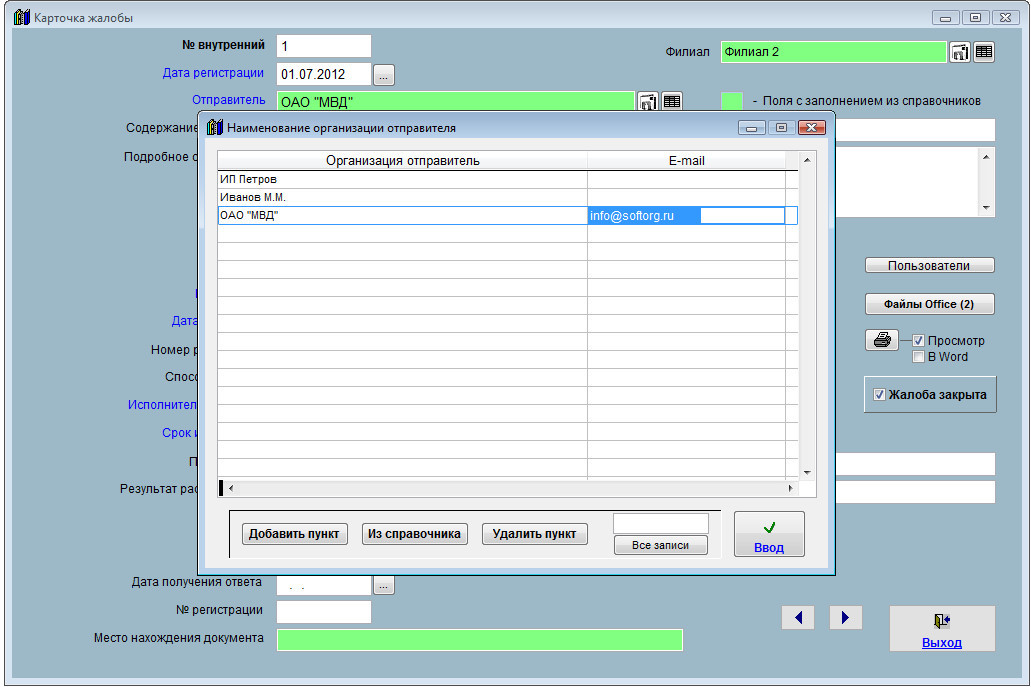Click the Дата регистрации blue label
Viewport: 1031px width, 687px height.
point(213,73)
